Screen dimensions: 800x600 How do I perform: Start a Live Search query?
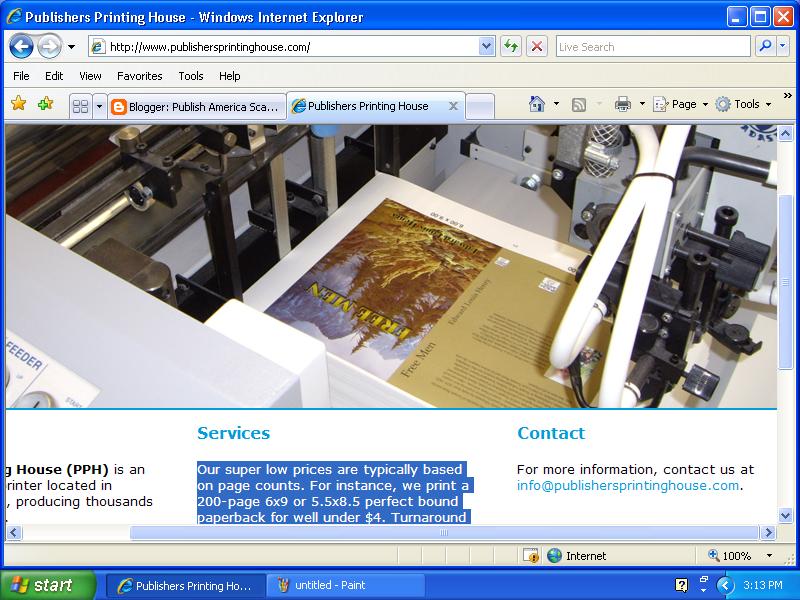763,46
